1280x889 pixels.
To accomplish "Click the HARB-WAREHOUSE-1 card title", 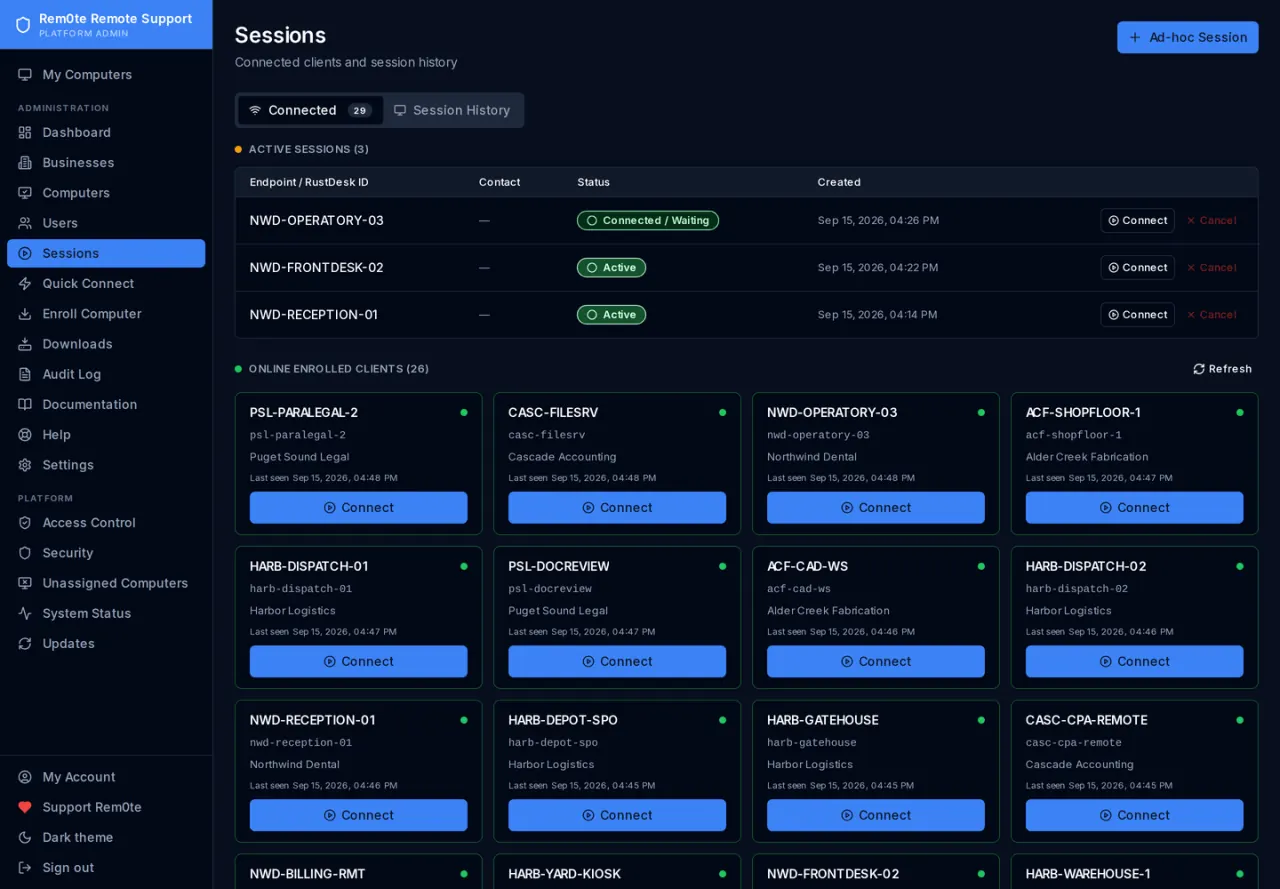I will (x=1088, y=874).
